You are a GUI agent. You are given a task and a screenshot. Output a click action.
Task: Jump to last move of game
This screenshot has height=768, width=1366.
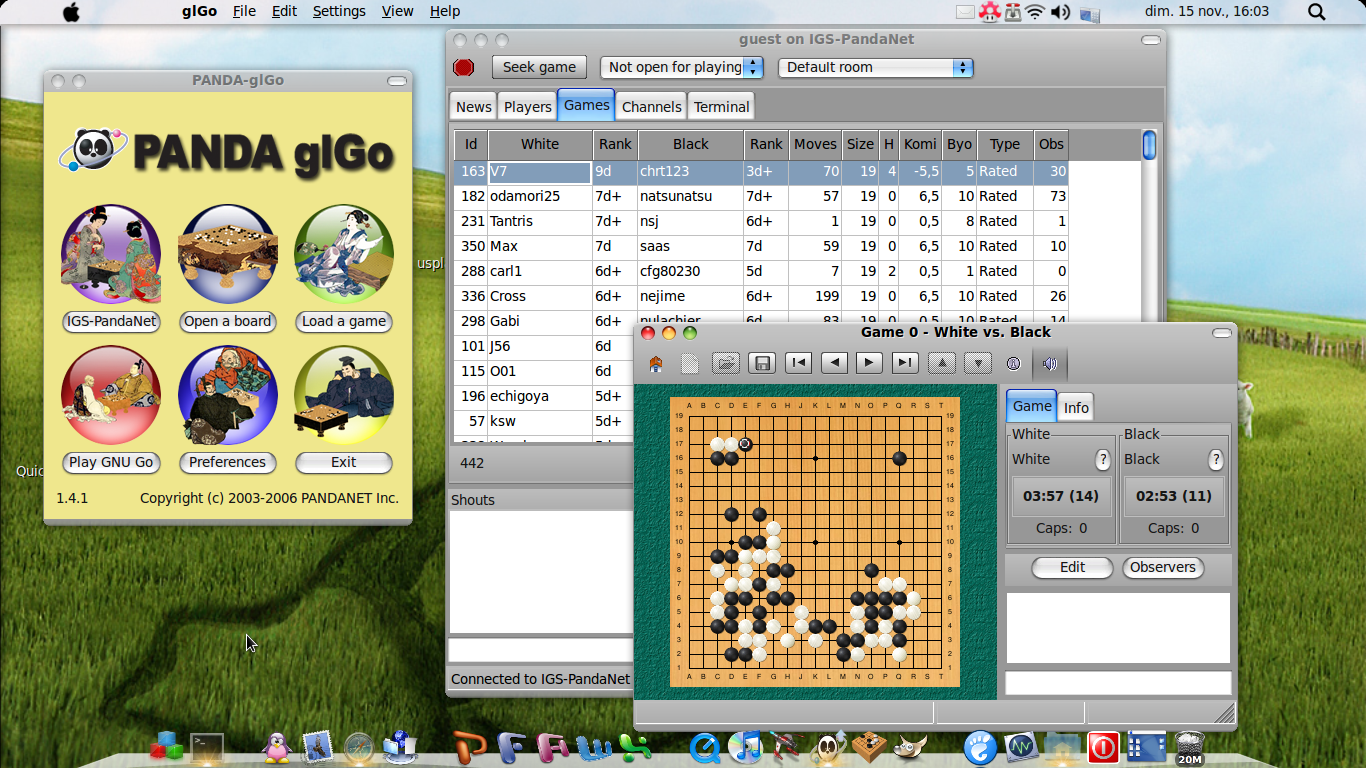905,363
